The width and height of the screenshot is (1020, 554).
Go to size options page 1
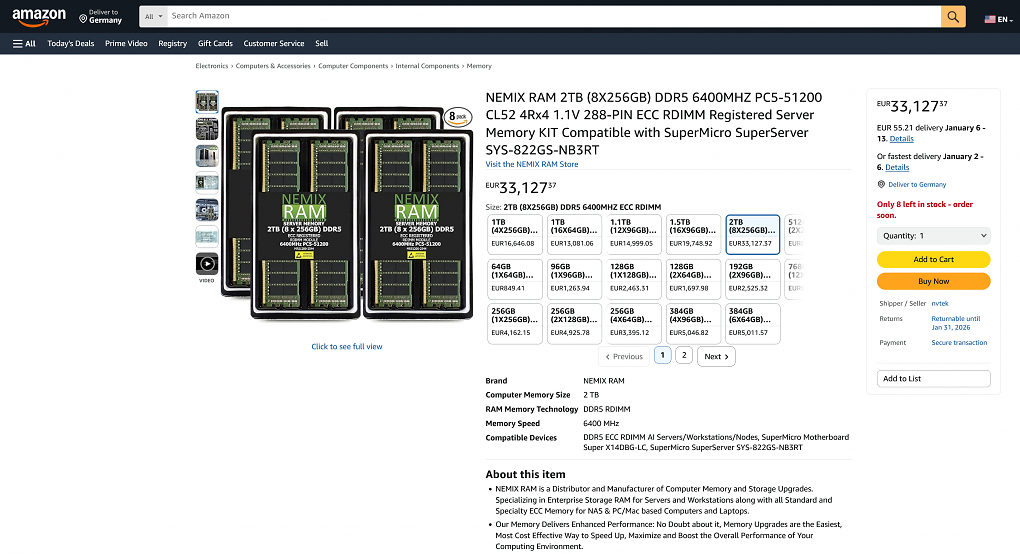click(x=662, y=355)
